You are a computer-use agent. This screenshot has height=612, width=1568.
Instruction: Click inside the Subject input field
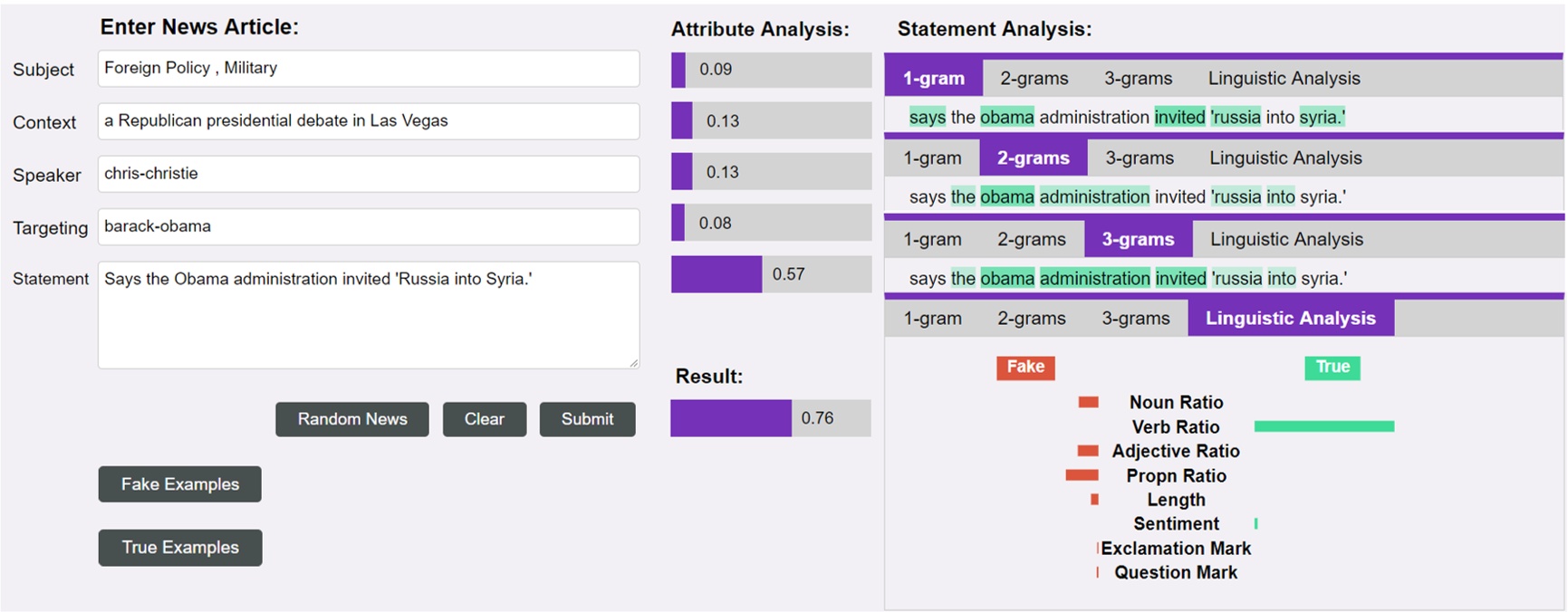coord(367,69)
